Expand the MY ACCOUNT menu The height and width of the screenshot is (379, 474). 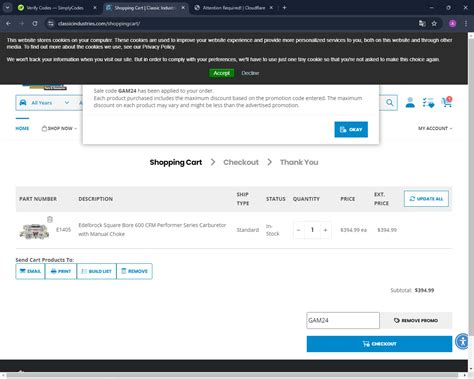coord(435,128)
